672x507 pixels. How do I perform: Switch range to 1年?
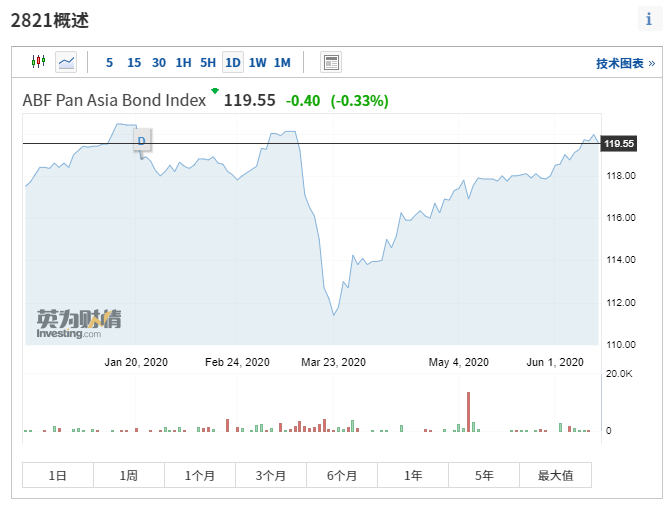click(413, 475)
